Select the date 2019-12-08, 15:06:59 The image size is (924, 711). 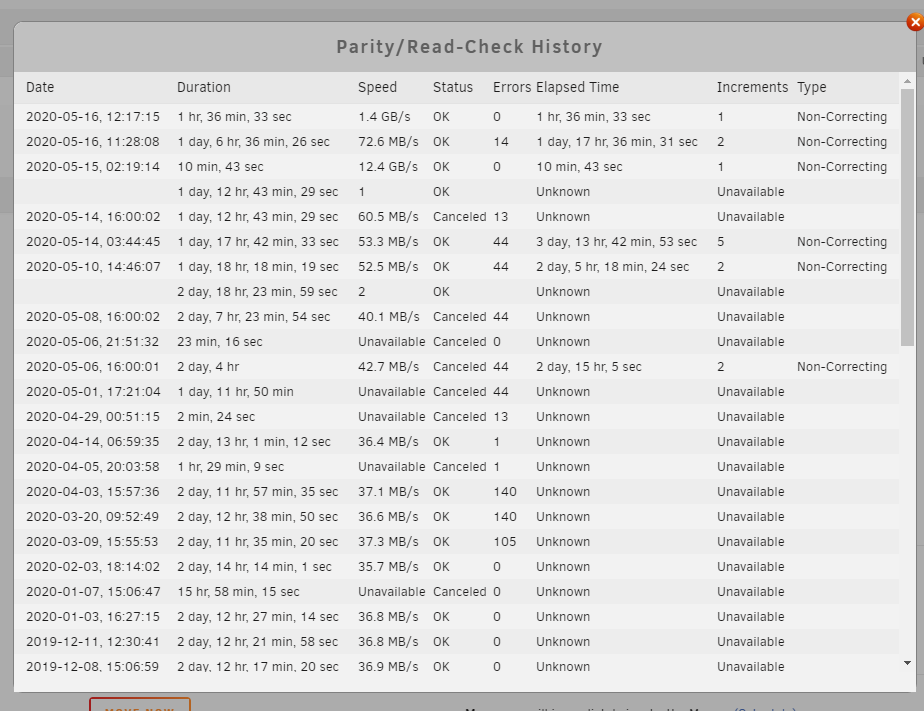[93, 667]
